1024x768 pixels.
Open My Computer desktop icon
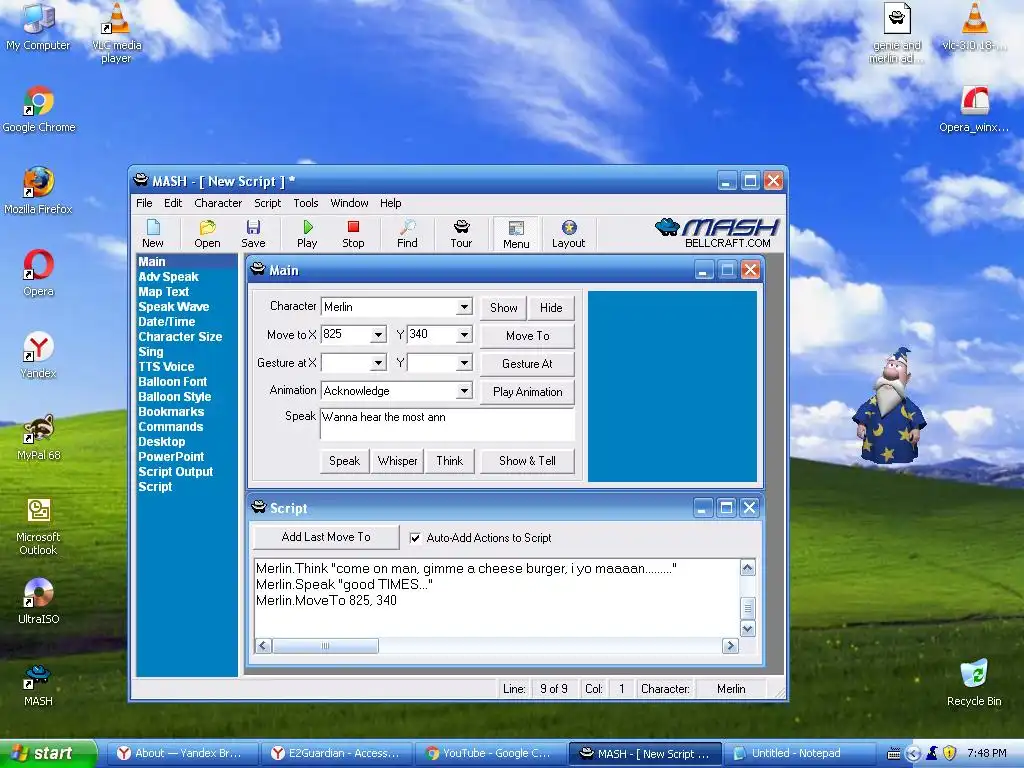coord(38,27)
